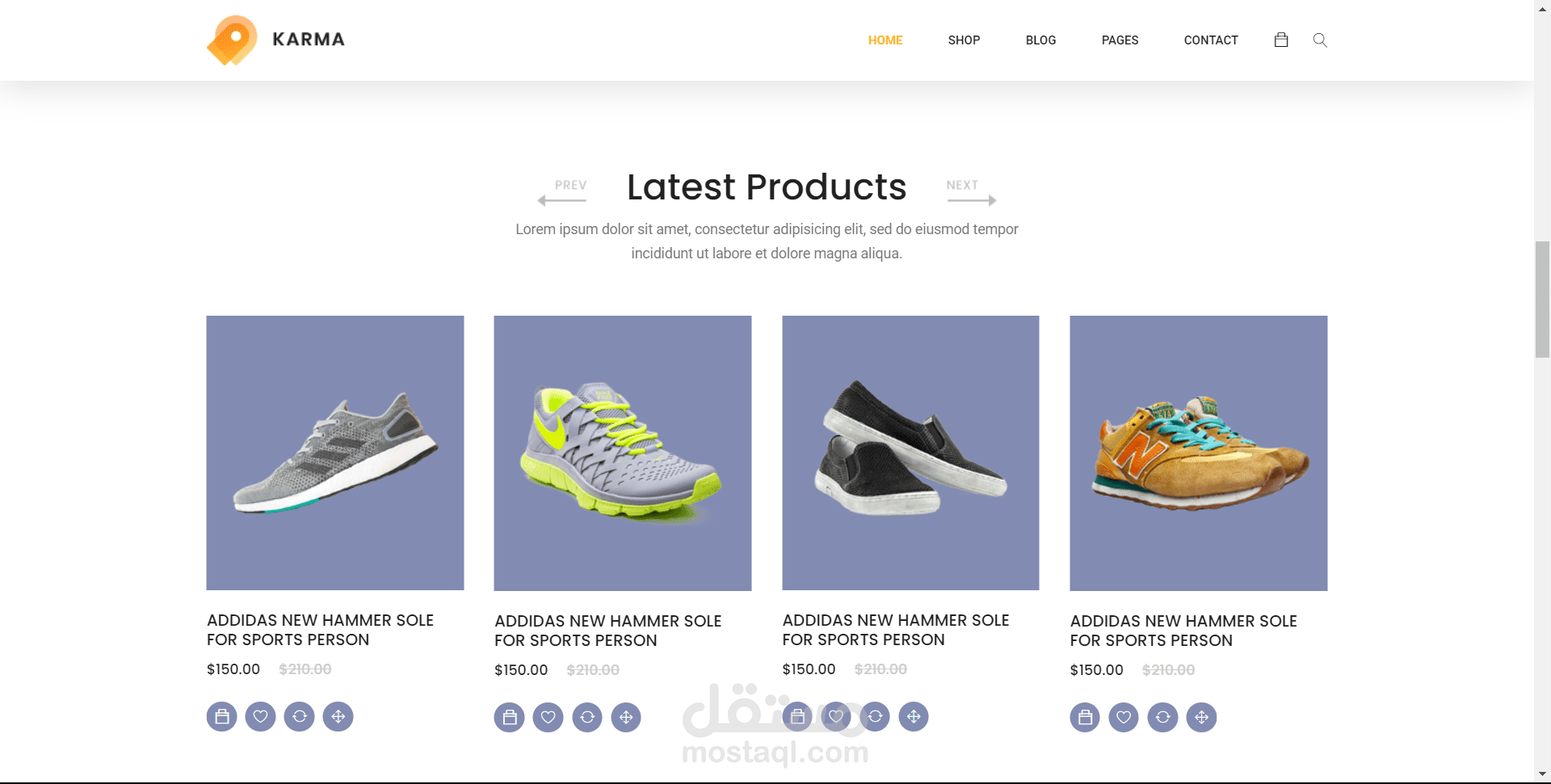Show next products with Next arrow

coord(971,192)
